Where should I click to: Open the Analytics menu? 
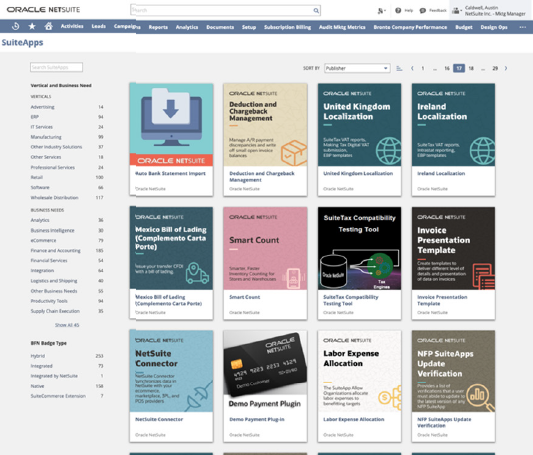[187, 27]
